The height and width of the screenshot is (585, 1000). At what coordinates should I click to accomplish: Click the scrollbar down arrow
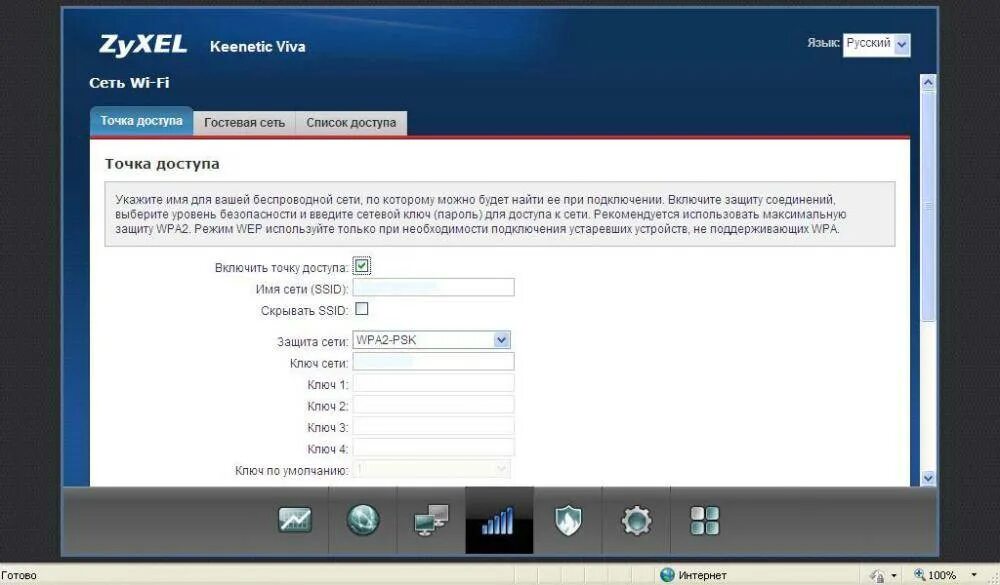click(929, 478)
